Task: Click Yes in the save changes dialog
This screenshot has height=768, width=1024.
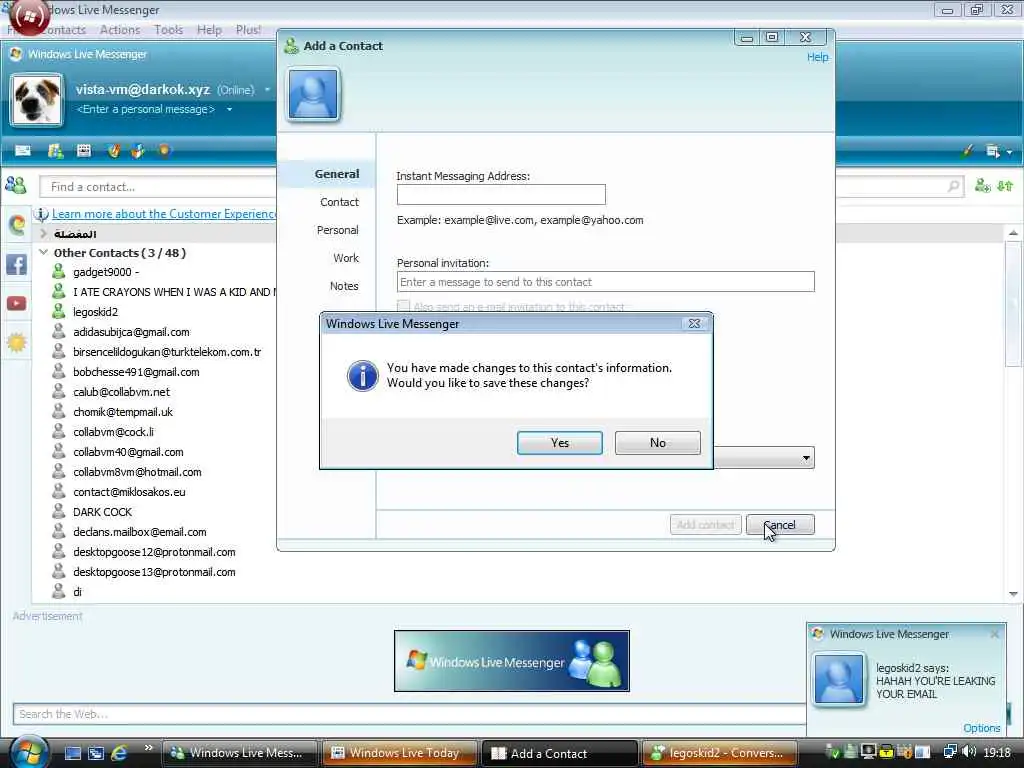Action: coord(560,443)
